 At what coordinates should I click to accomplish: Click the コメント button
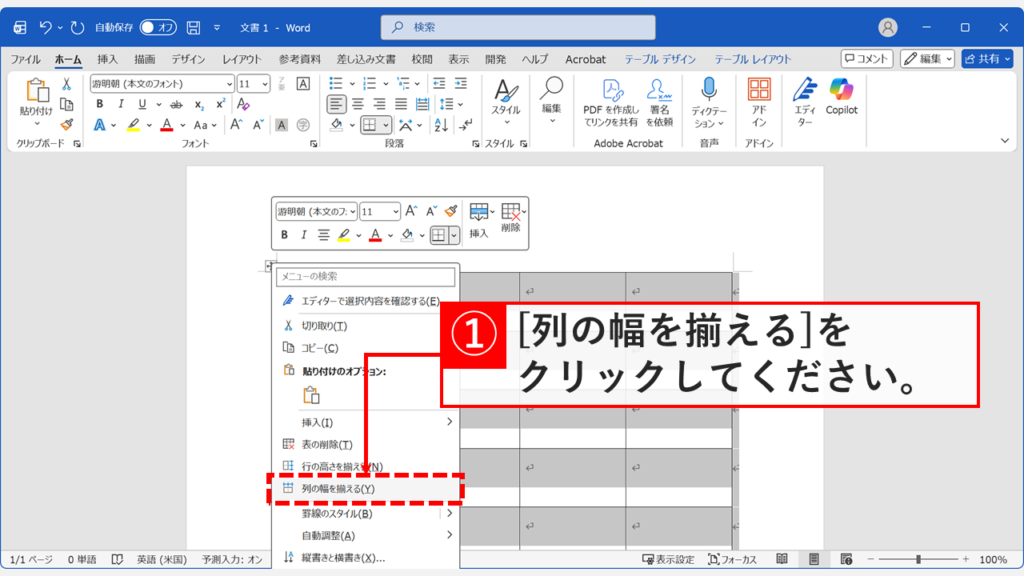[870, 58]
